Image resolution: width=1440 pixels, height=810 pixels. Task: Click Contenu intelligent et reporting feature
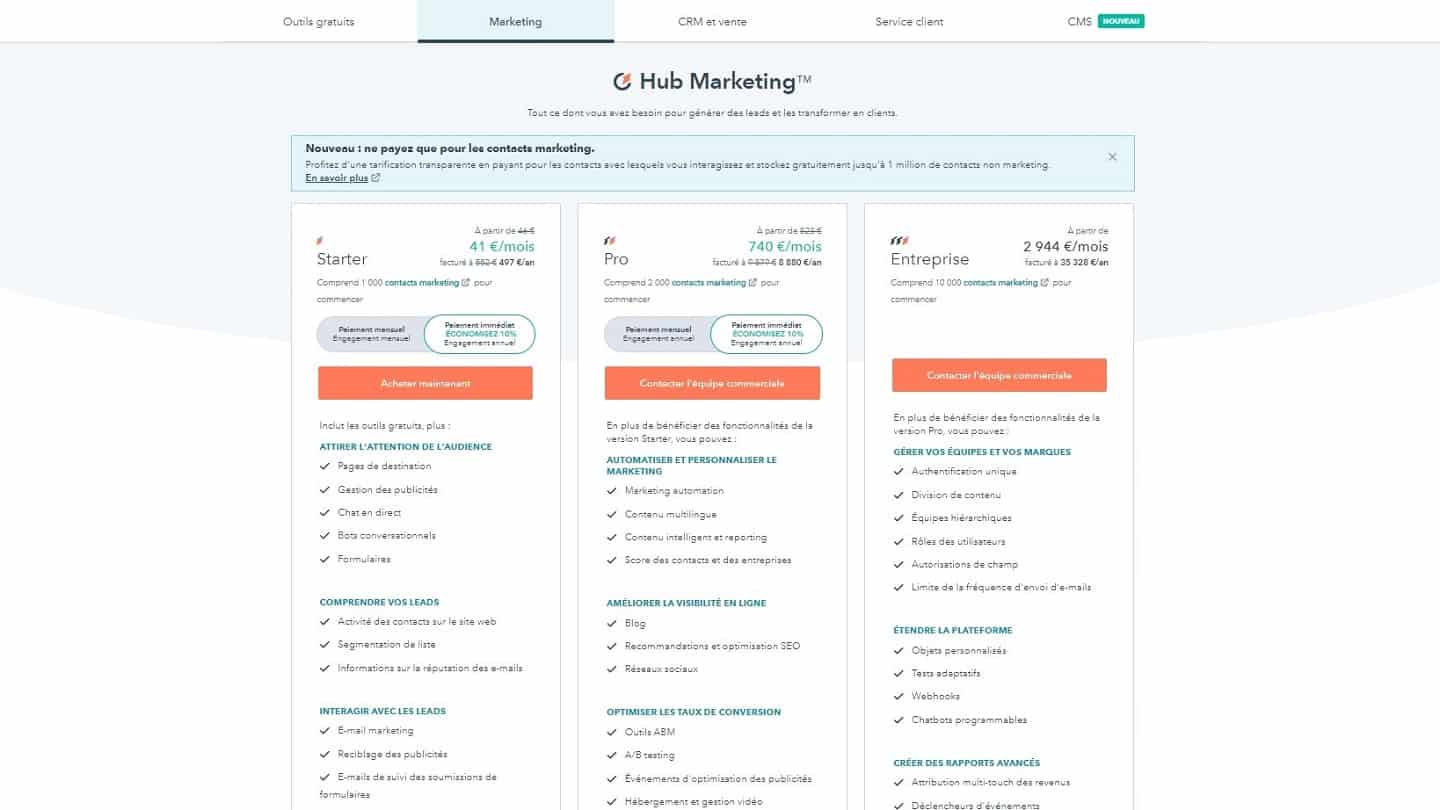point(696,537)
